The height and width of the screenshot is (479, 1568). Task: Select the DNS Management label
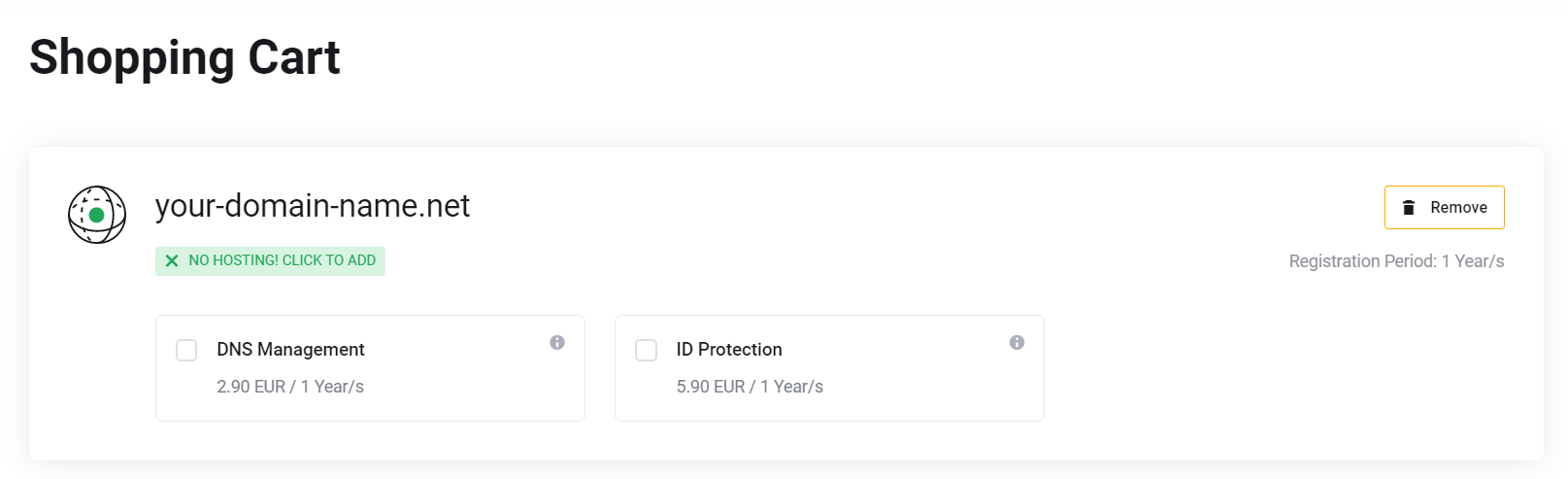(x=290, y=350)
